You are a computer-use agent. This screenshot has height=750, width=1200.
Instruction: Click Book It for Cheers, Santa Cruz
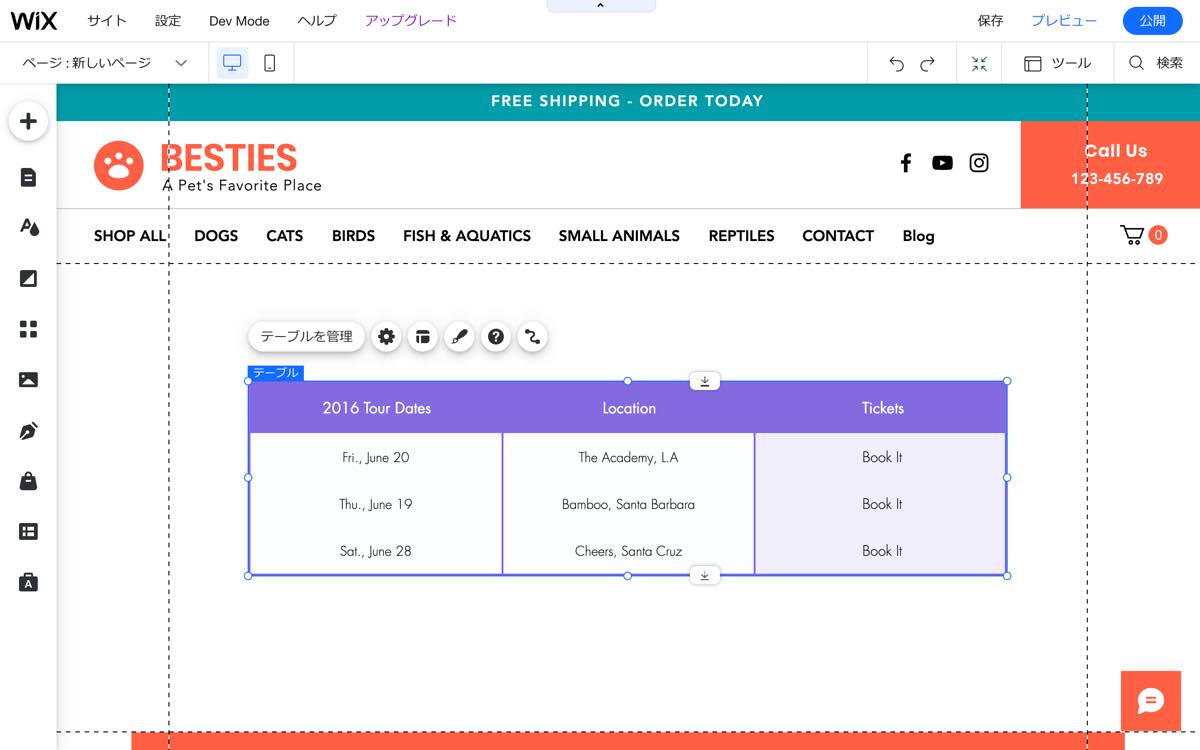[882, 551]
